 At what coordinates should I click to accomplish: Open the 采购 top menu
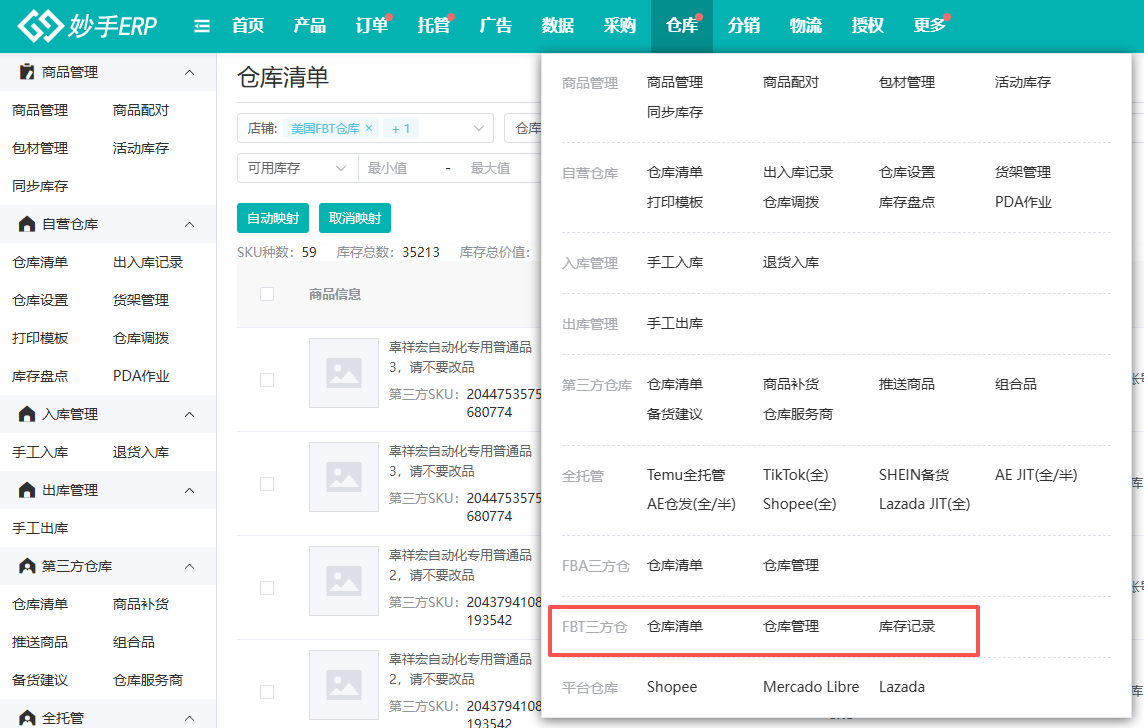pos(620,26)
